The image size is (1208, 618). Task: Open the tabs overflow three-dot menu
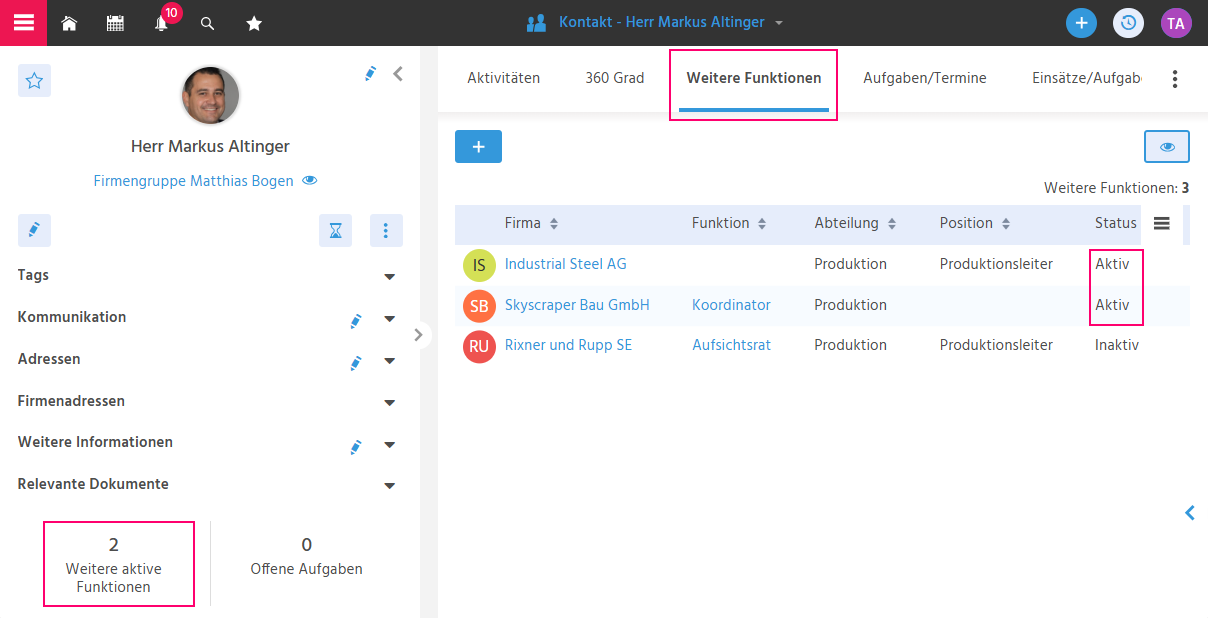click(x=1175, y=79)
